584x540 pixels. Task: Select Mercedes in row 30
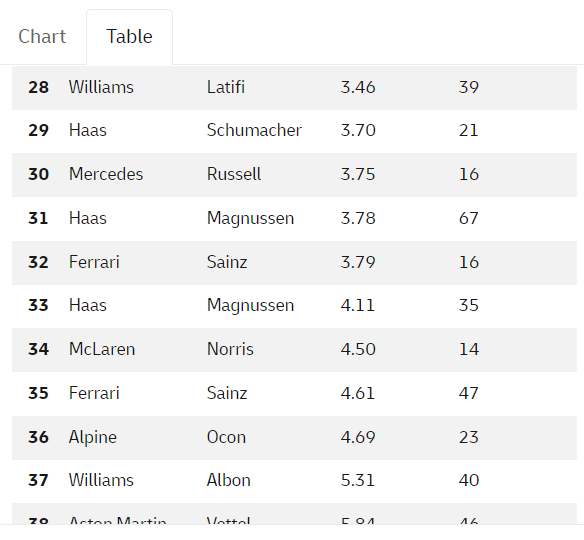[106, 174]
